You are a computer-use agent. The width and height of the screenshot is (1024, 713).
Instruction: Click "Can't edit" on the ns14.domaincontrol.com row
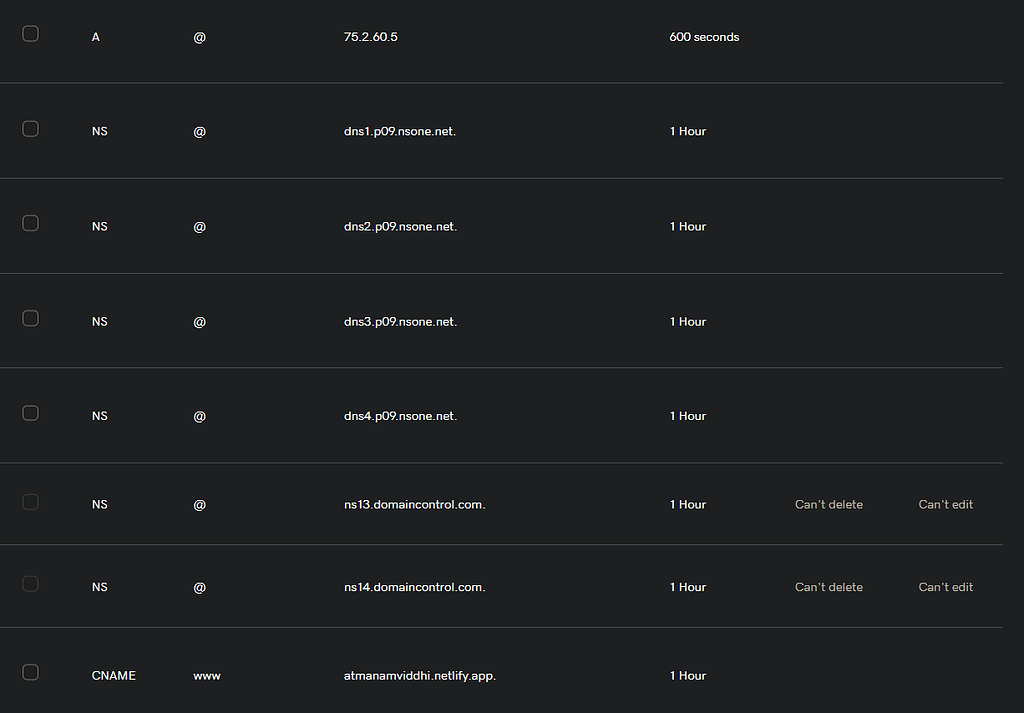945,587
